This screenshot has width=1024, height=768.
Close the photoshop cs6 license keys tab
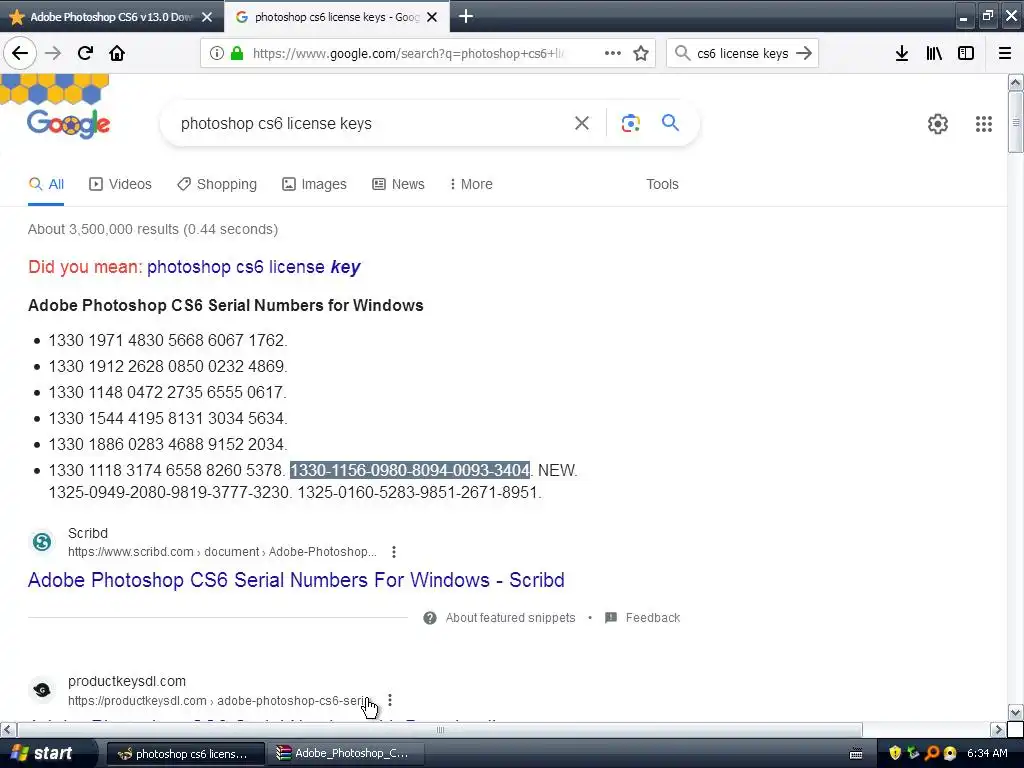[x=432, y=17]
